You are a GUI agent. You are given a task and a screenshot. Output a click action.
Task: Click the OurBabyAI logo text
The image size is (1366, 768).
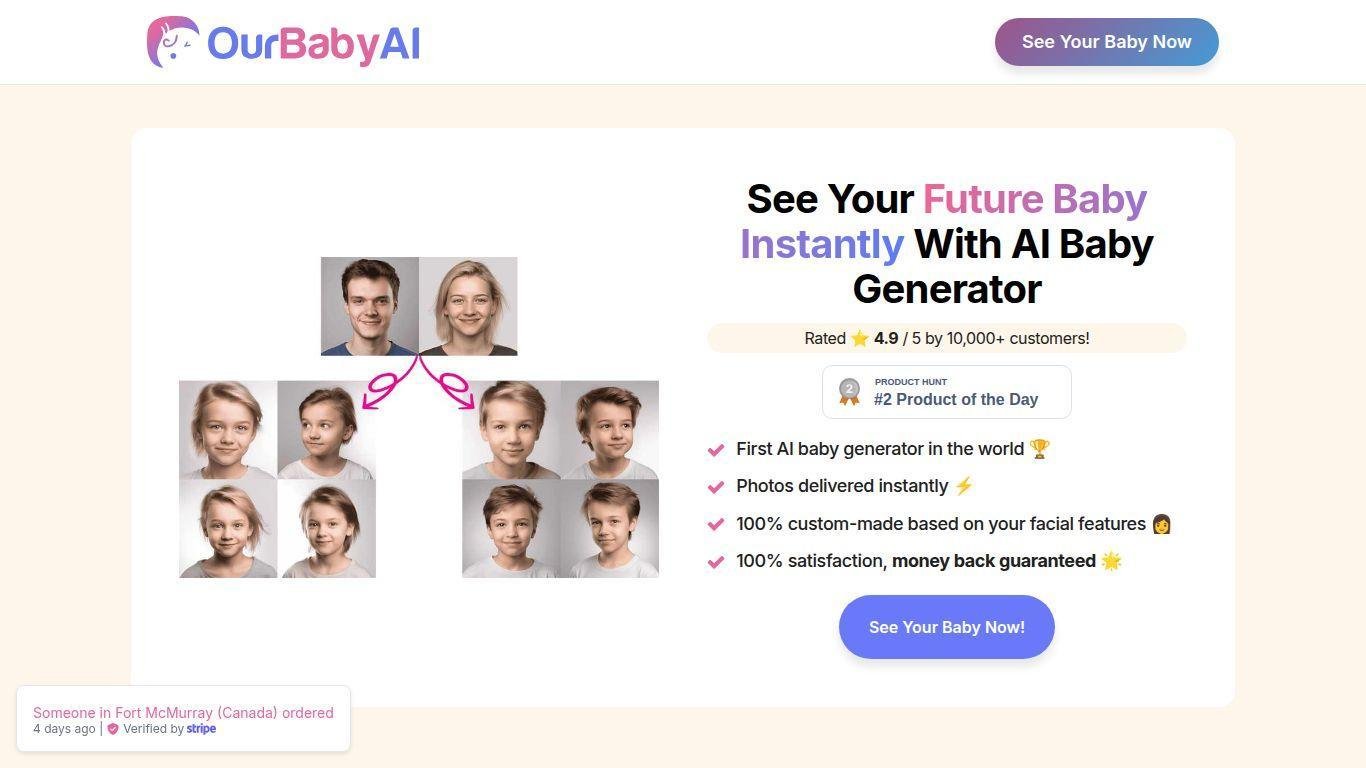coord(313,44)
